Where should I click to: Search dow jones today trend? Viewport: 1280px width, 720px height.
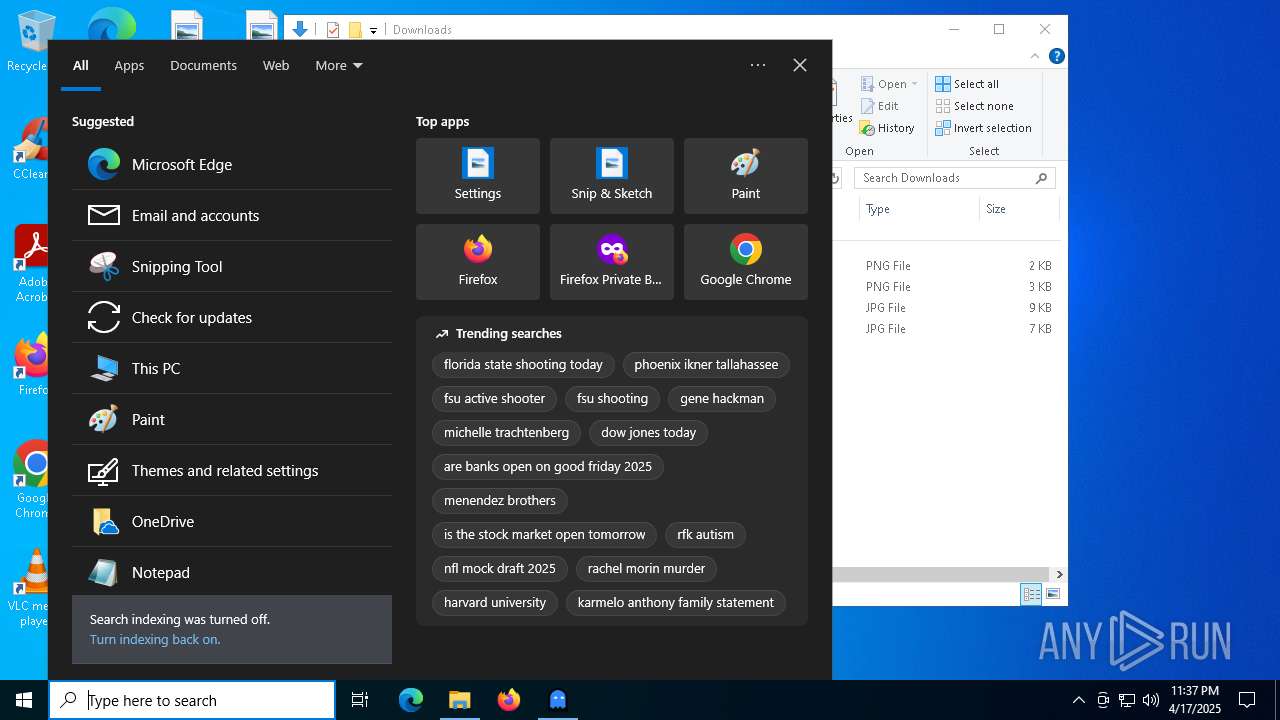(648, 432)
